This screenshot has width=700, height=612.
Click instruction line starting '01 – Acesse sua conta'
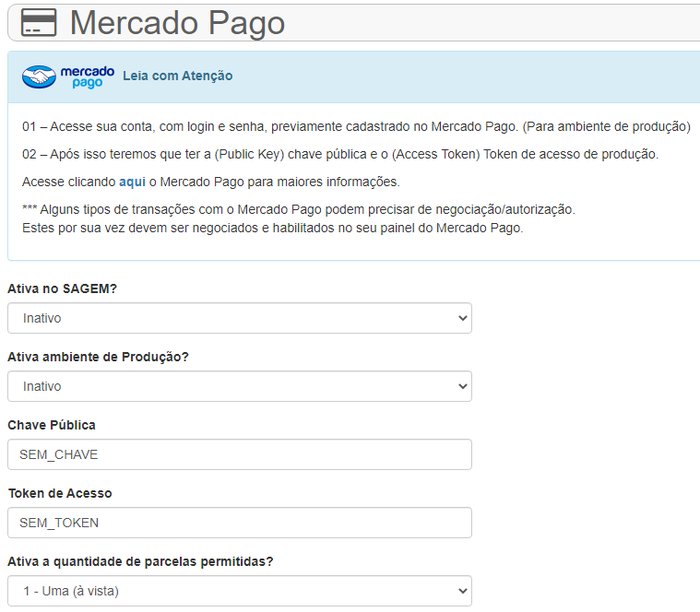point(356,127)
